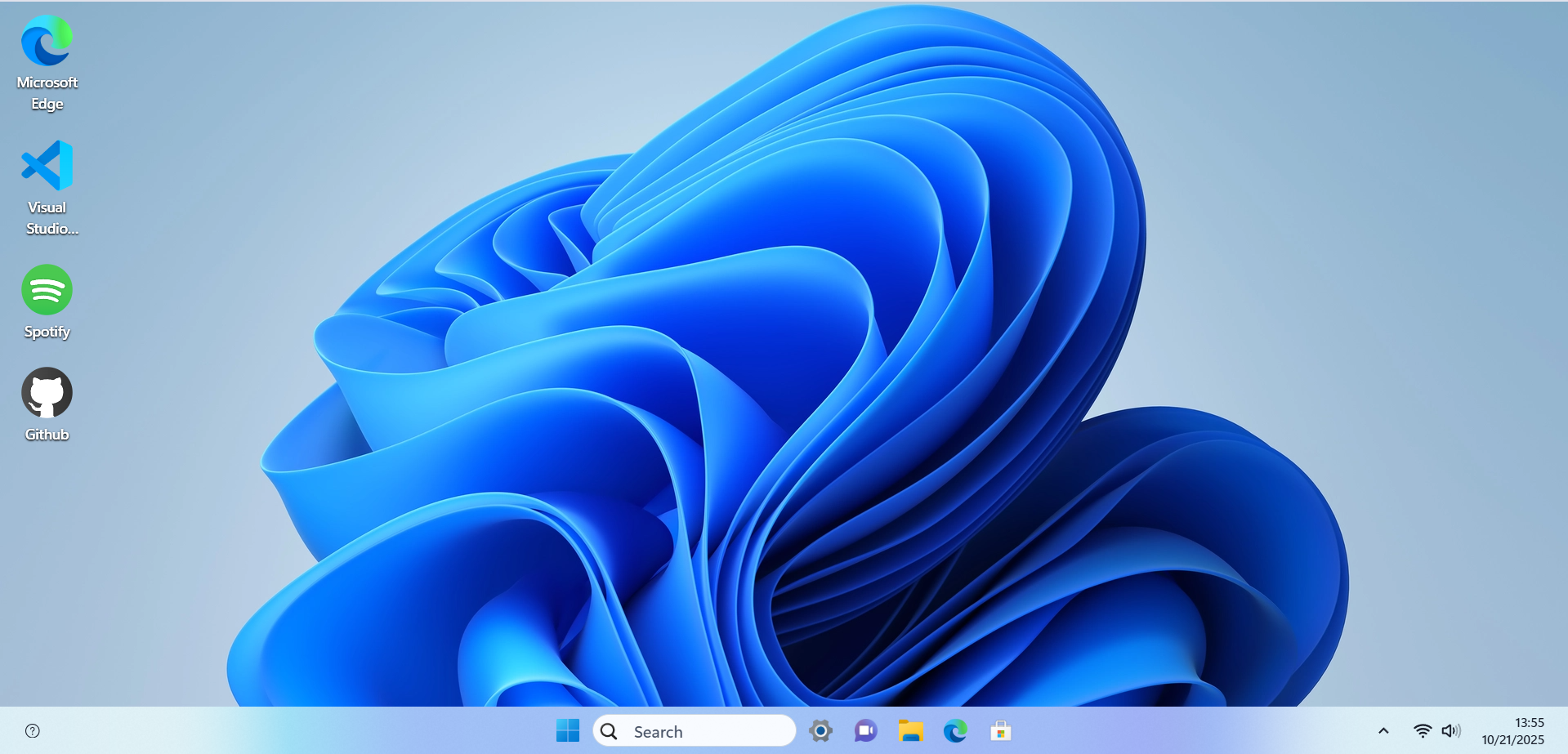Expand hidden icons with the tray chevron
Viewport: 1568px width, 754px height.
coord(1385,731)
